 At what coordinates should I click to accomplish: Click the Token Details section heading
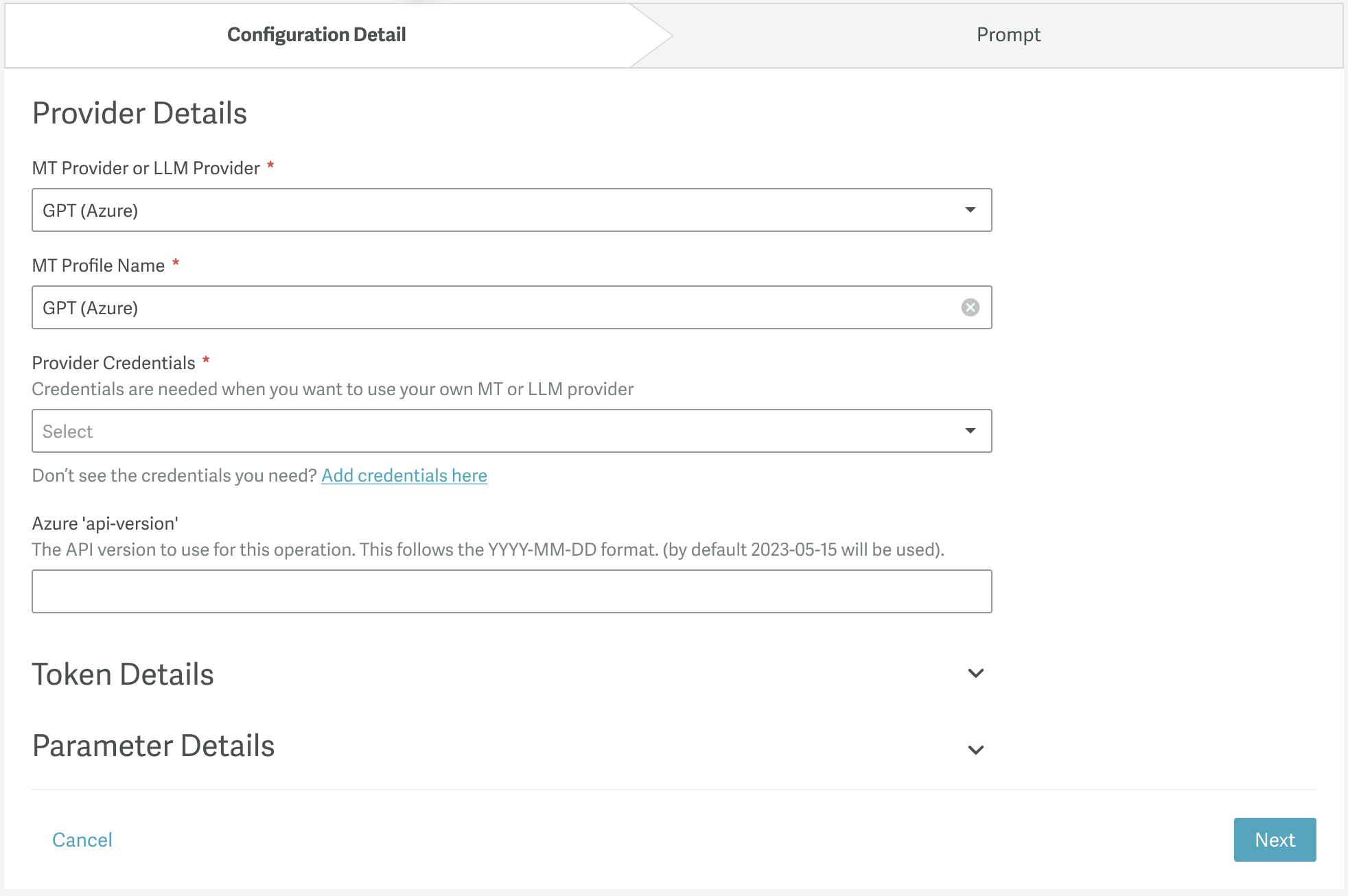point(124,674)
